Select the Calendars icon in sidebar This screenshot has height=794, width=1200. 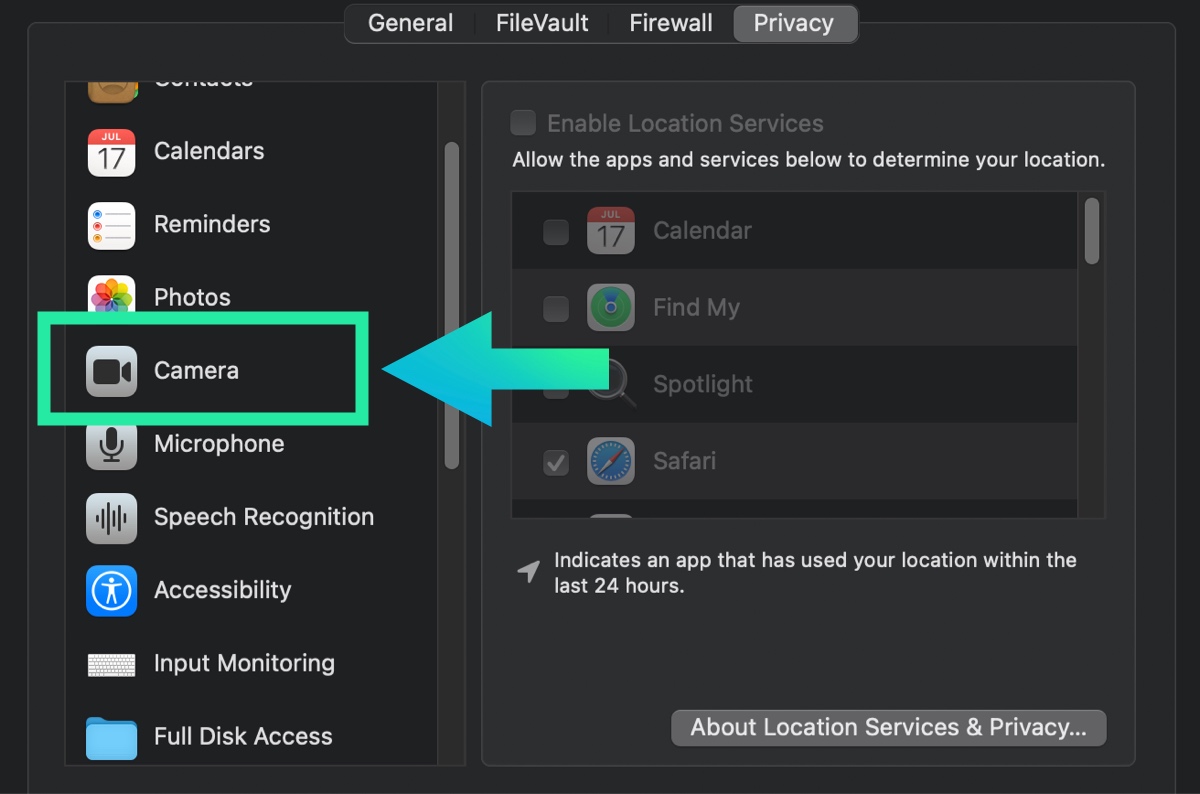coord(111,152)
